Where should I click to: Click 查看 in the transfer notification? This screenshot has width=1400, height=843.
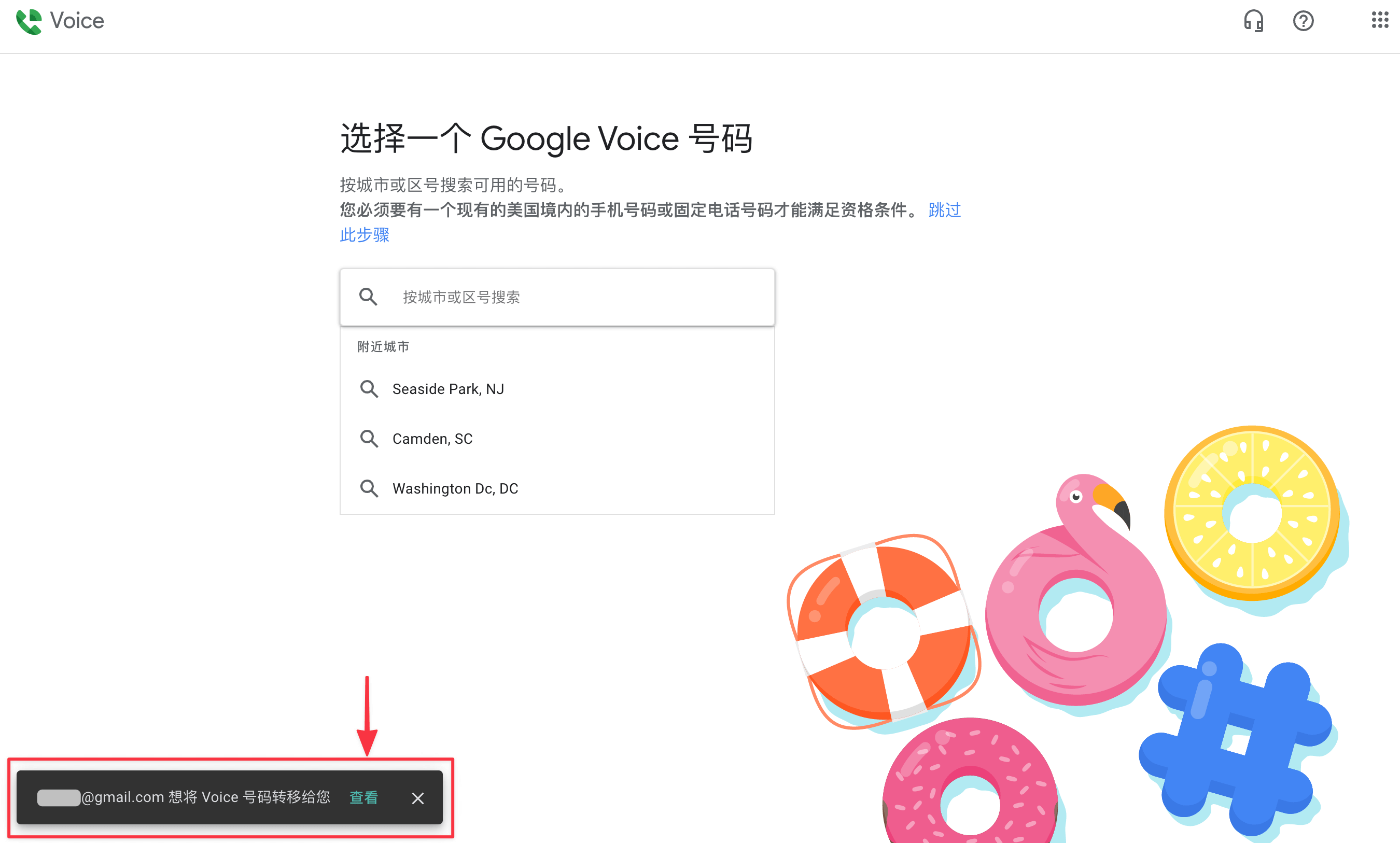click(363, 797)
